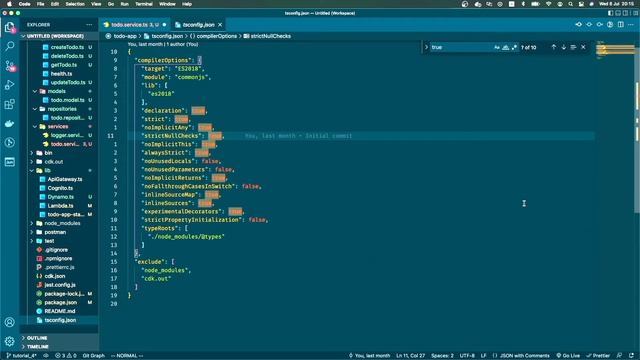This screenshot has height=360, width=640.
Task: Close the find widget
Action: 583,47
